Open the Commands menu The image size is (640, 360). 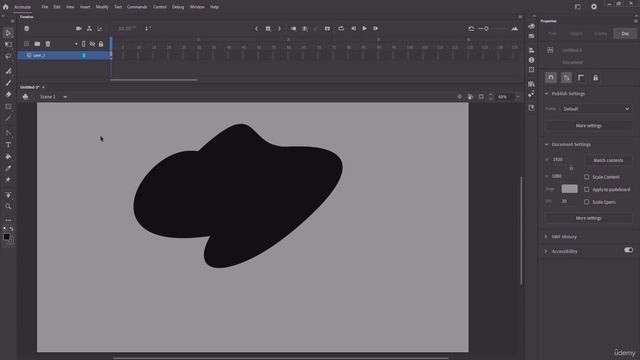(x=137, y=7)
